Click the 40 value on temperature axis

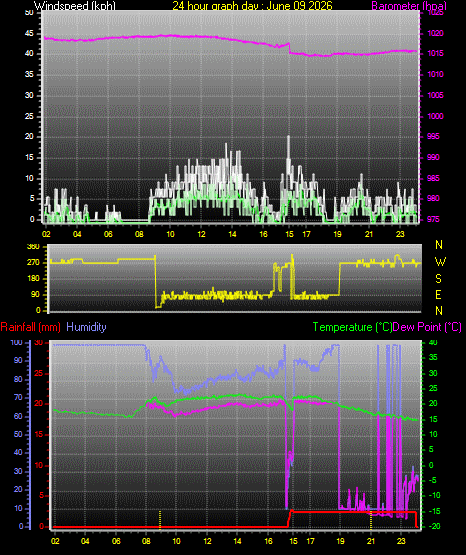(x=433, y=342)
